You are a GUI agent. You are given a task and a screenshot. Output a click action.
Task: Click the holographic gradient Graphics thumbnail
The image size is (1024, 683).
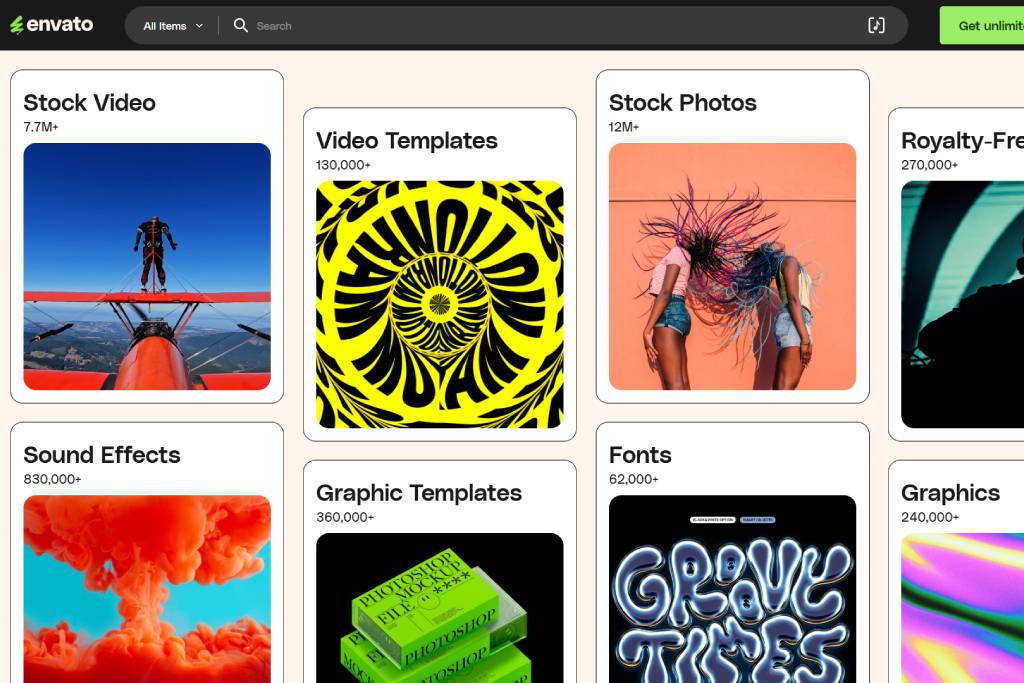pyautogui.click(x=962, y=608)
